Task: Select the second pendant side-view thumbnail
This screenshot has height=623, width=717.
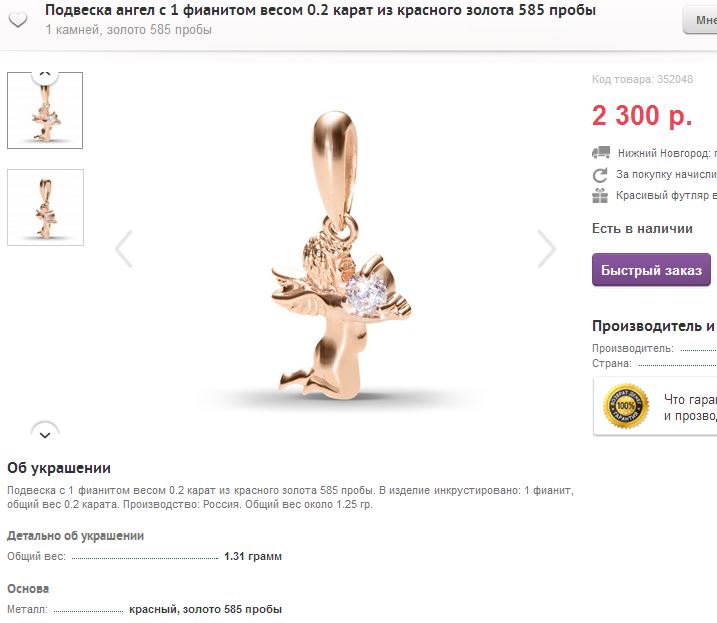Action: pyautogui.click(x=45, y=207)
